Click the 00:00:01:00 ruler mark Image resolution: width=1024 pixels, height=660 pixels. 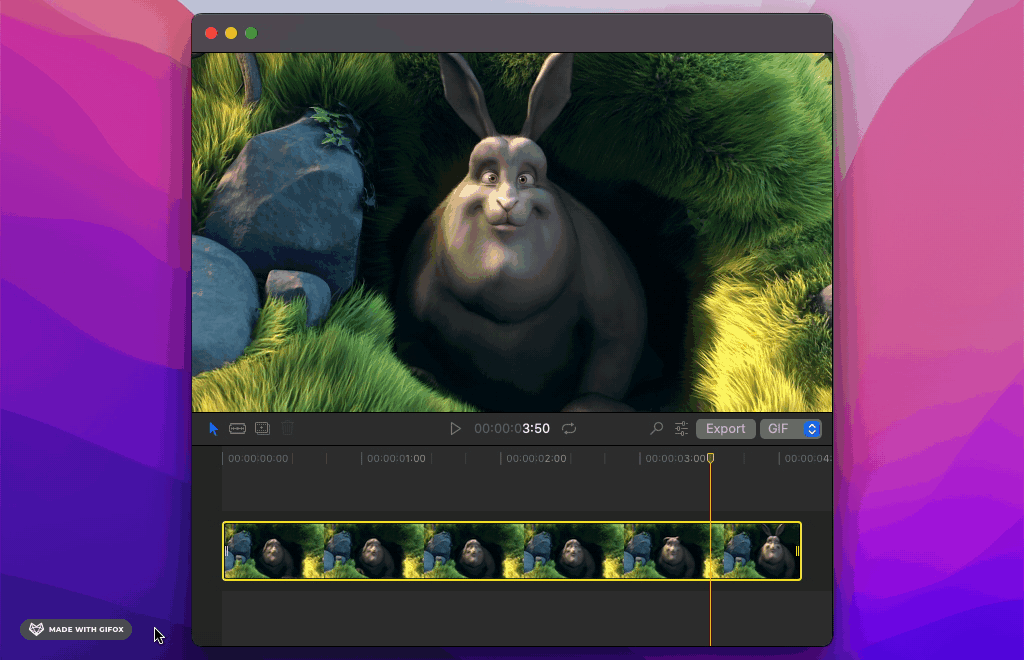pyautogui.click(x=396, y=459)
